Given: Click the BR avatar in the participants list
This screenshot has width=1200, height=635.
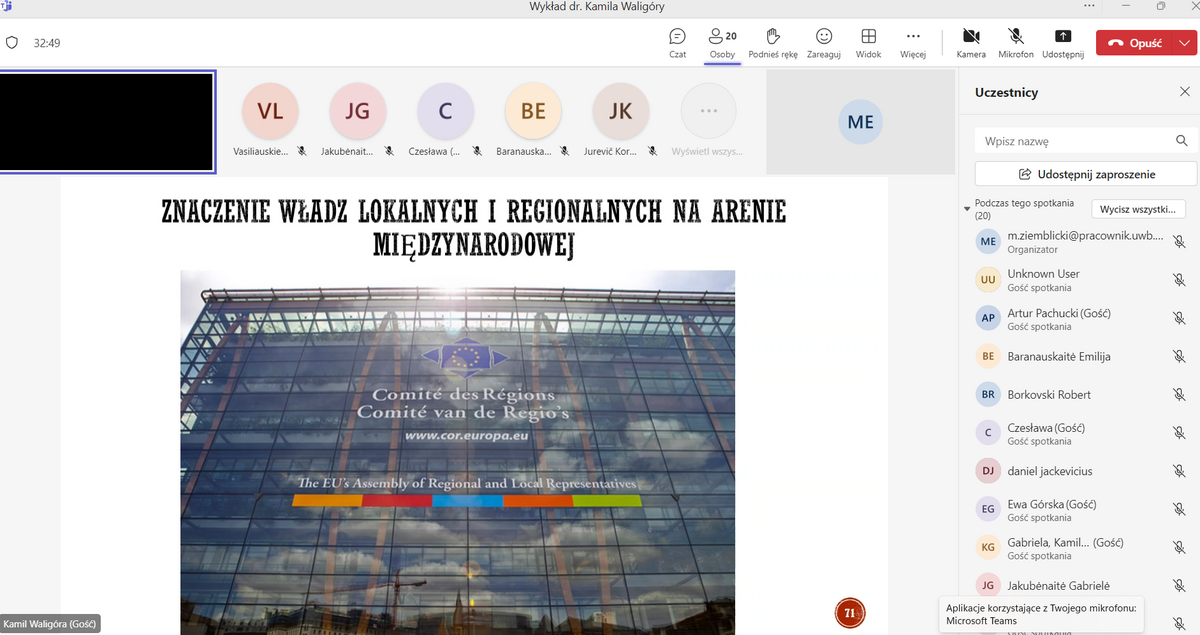Looking at the screenshot, I should pos(988,394).
